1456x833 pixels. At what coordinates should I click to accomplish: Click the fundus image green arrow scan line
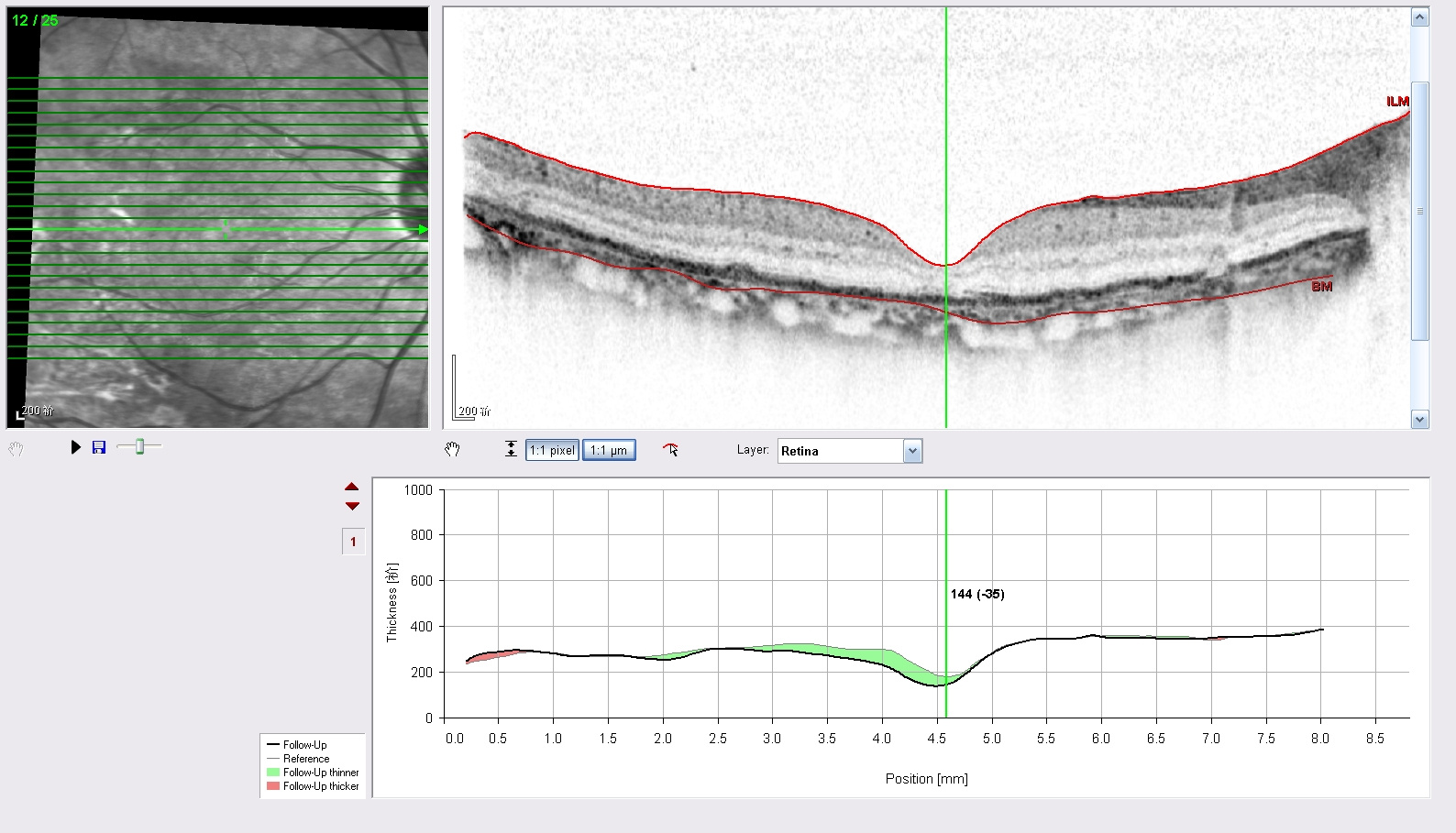[x=217, y=229]
